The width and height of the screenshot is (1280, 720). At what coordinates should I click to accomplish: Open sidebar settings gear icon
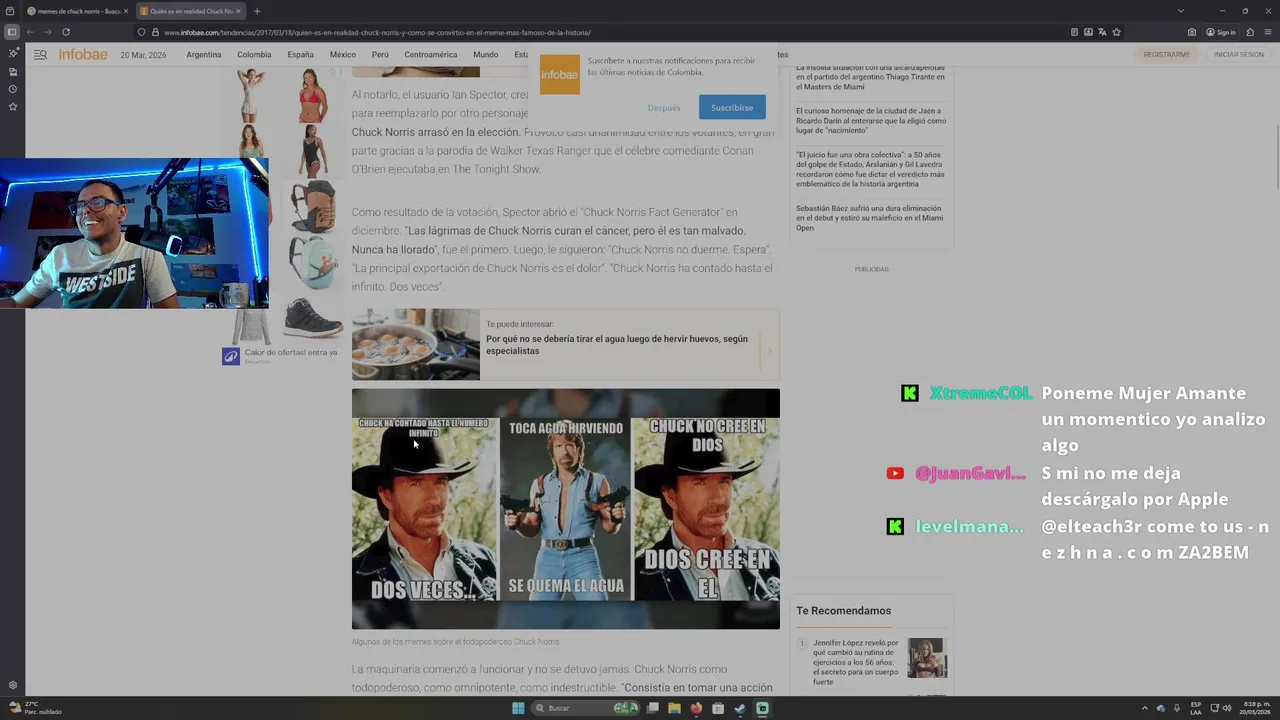point(13,685)
